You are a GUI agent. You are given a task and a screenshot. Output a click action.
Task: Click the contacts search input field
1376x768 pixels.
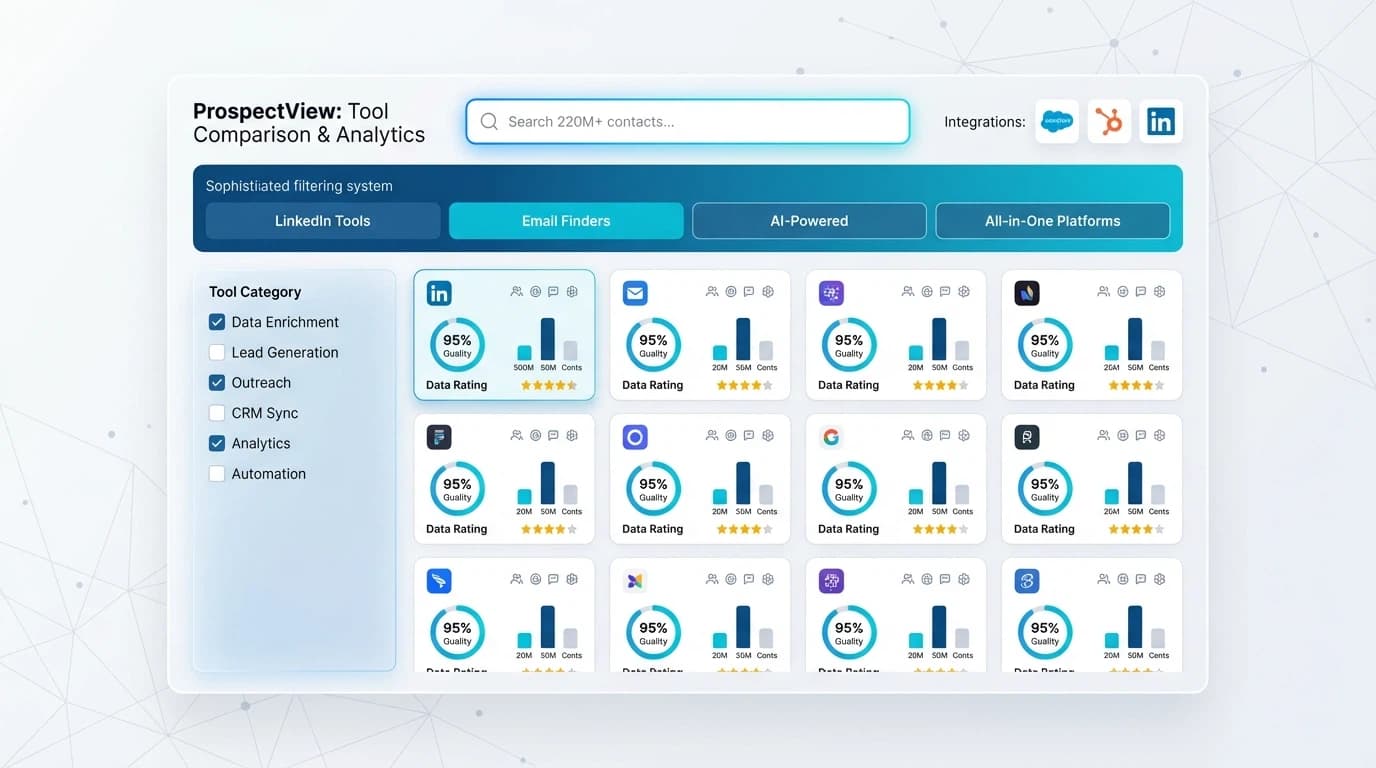687,121
